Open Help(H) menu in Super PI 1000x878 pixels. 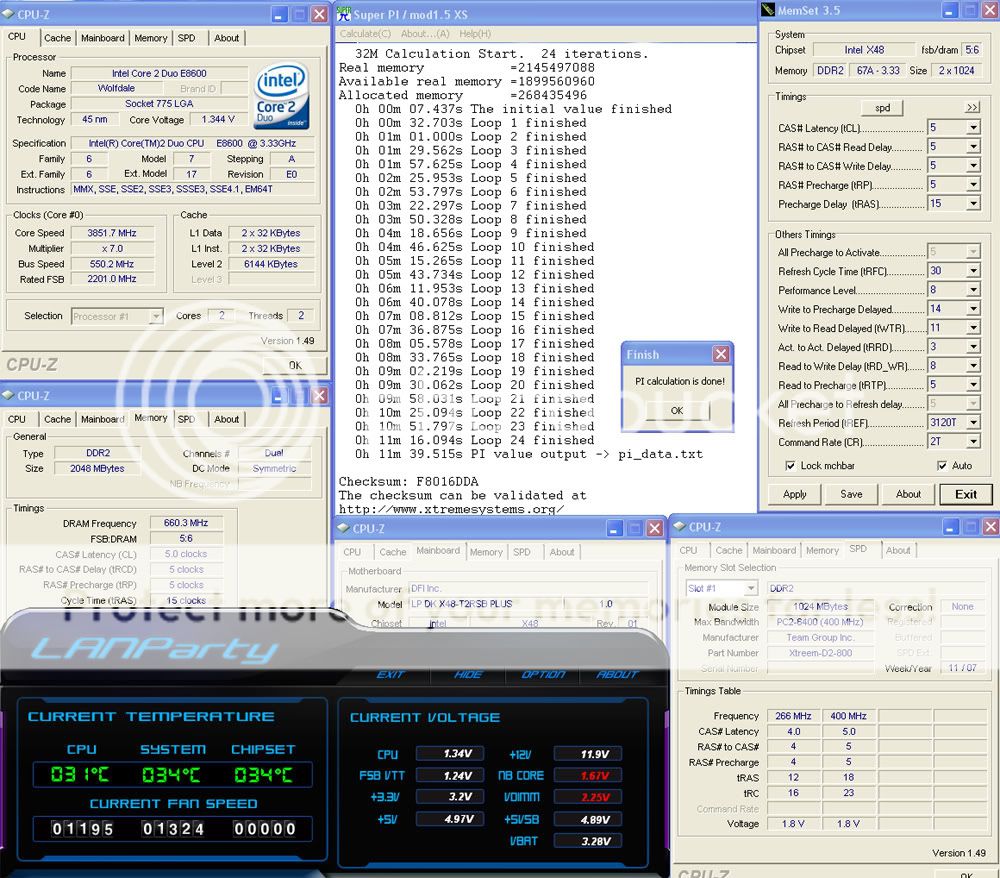coord(475,33)
